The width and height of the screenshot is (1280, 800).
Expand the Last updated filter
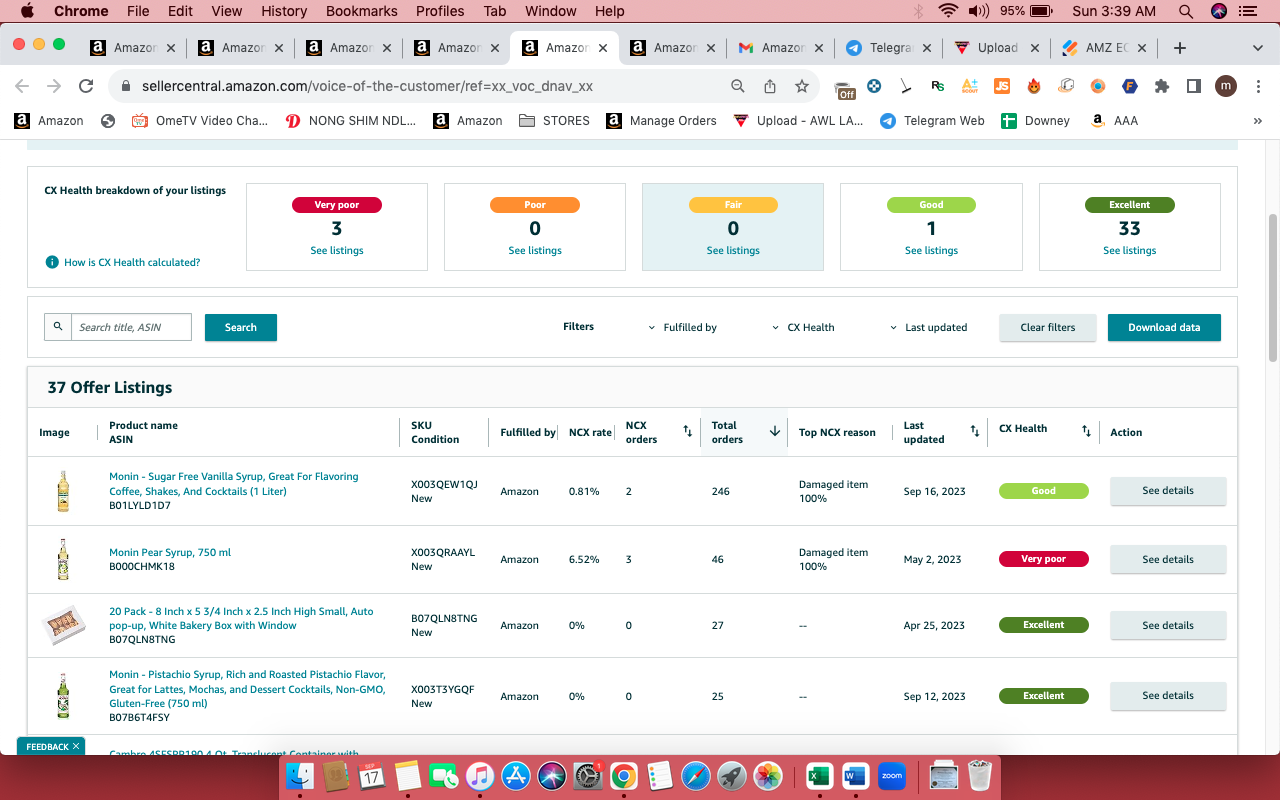[929, 327]
